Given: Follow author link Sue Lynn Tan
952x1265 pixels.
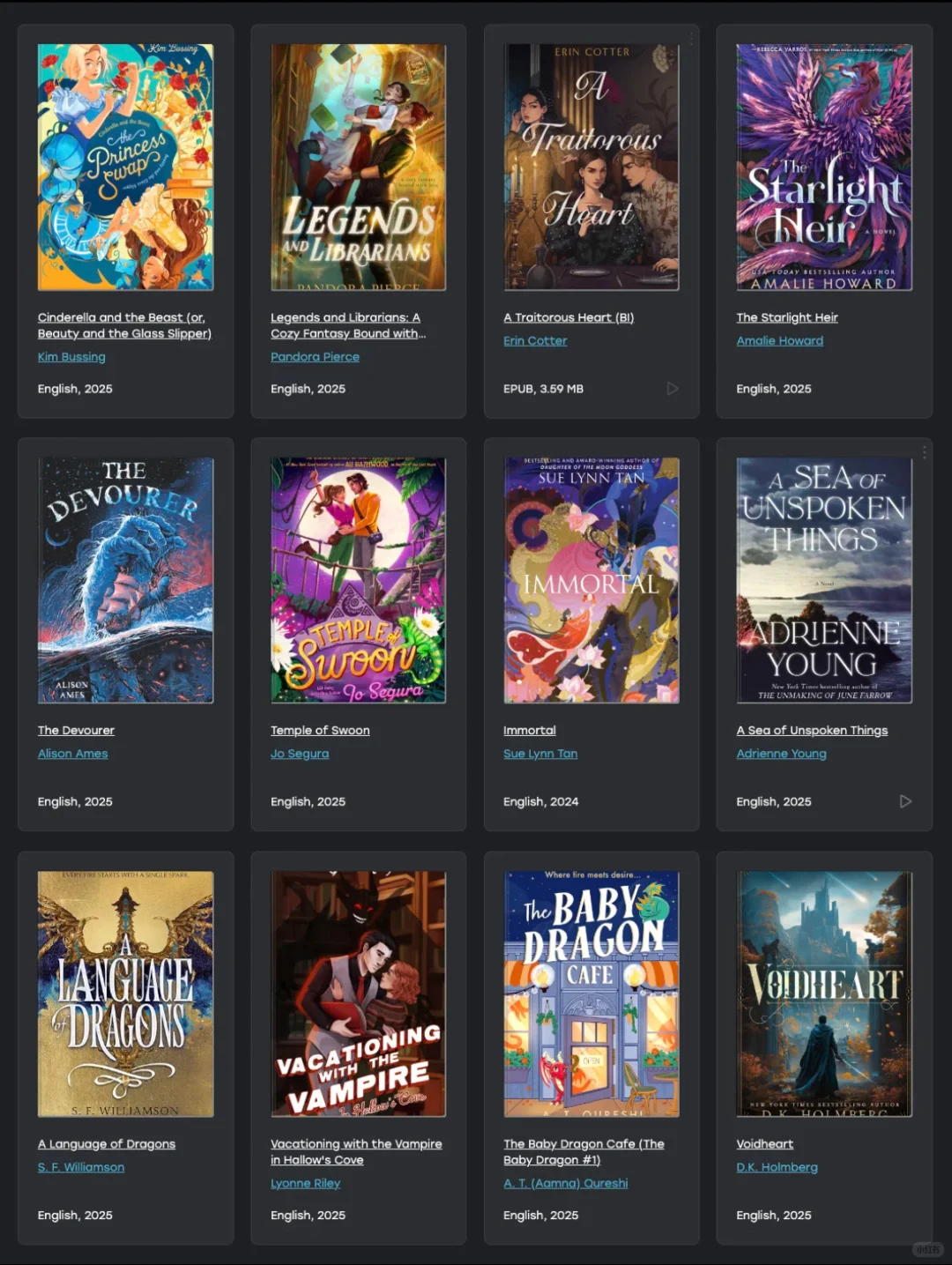Looking at the screenshot, I should pos(540,754).
